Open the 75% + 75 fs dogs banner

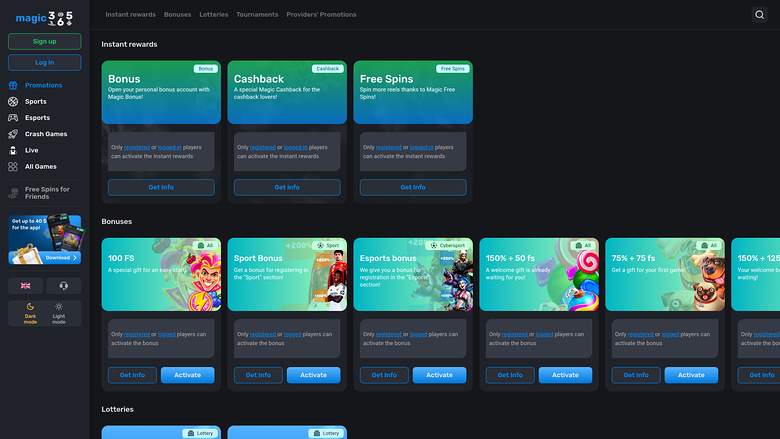665,274
